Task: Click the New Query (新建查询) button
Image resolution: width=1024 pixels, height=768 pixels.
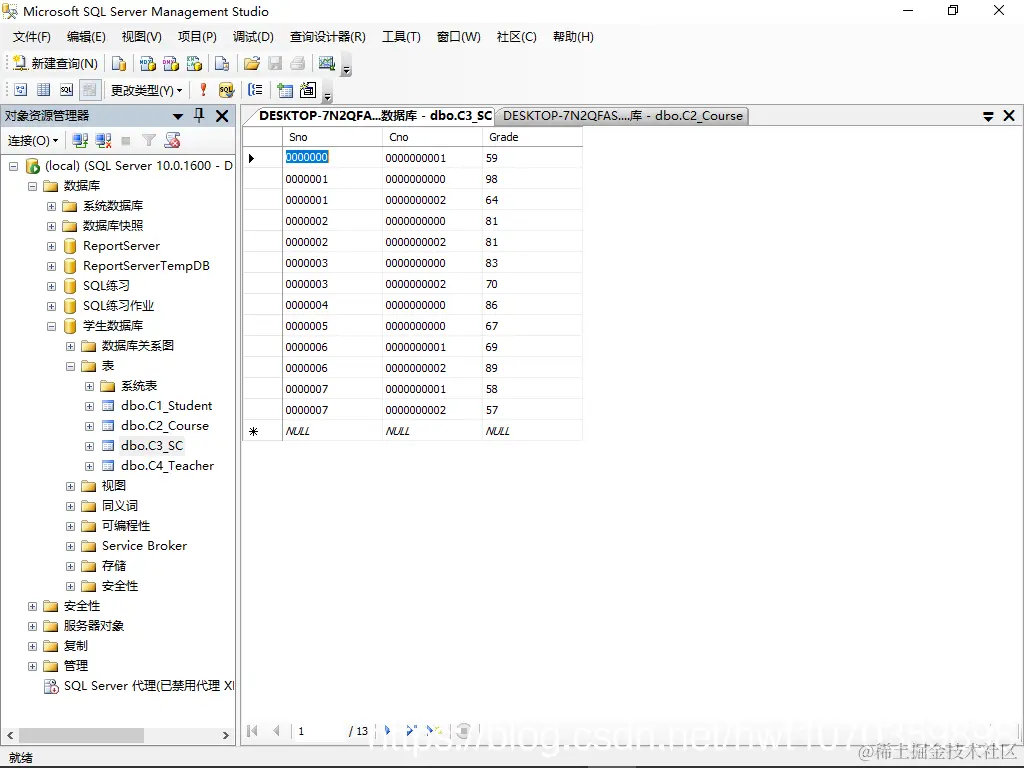Action: tap(56, 63)
